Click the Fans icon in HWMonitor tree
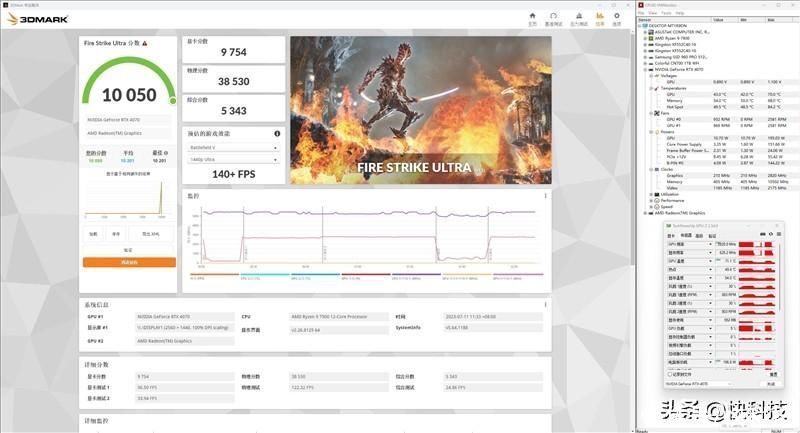 657,113
